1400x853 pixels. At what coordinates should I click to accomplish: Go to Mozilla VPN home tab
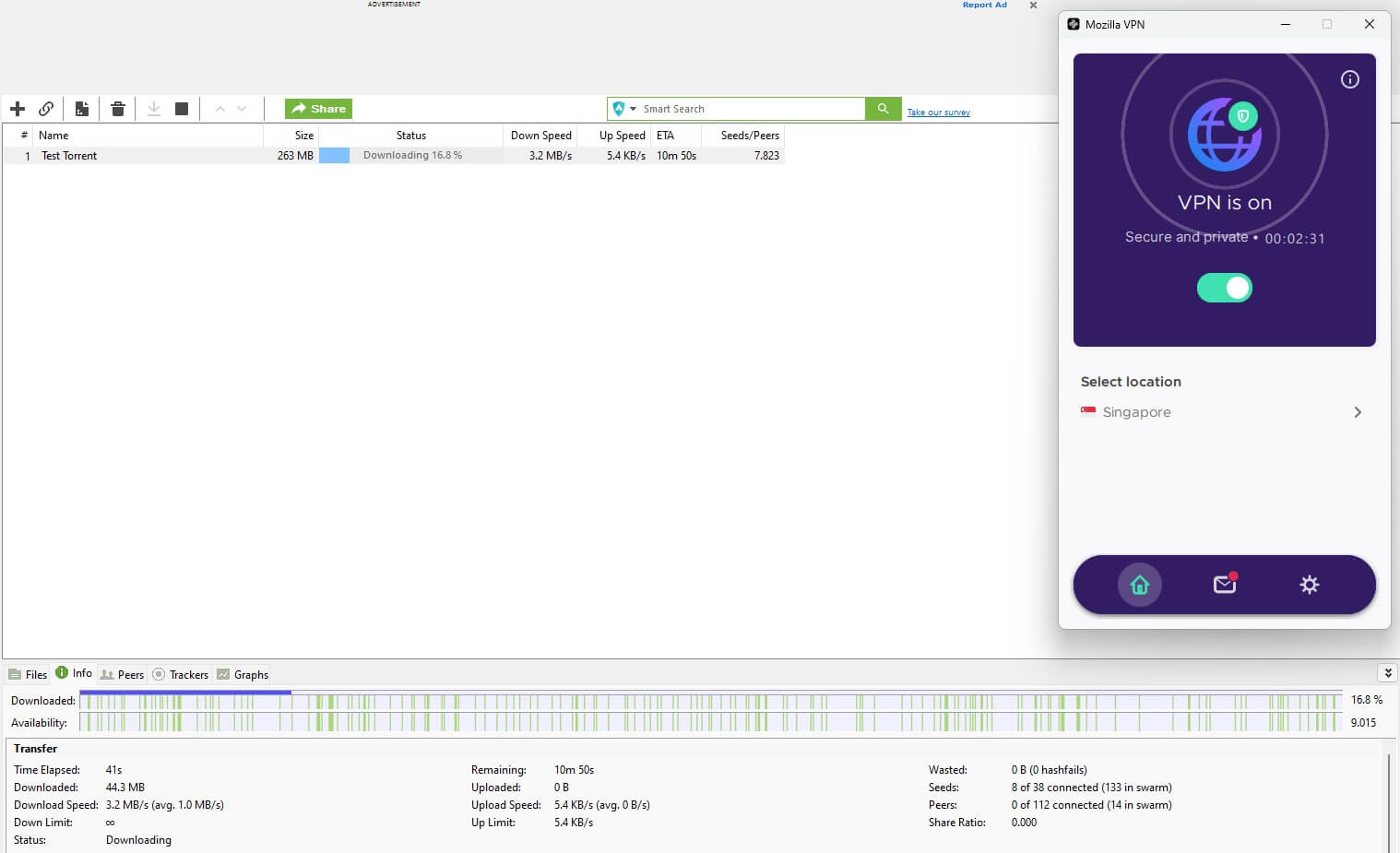(1139, 585)
